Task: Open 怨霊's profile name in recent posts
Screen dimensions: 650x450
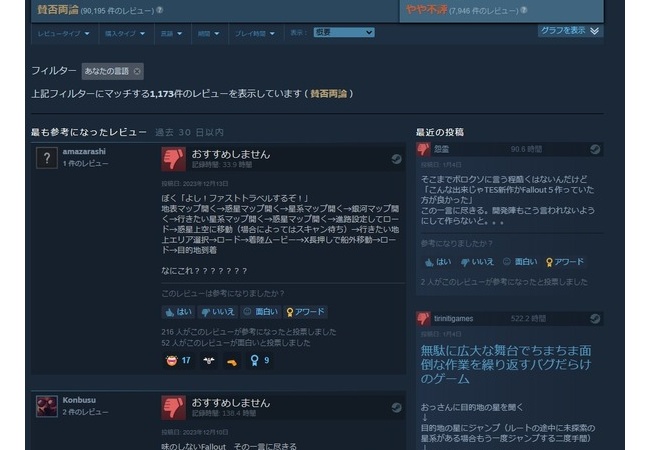Action: coord(441,149)
